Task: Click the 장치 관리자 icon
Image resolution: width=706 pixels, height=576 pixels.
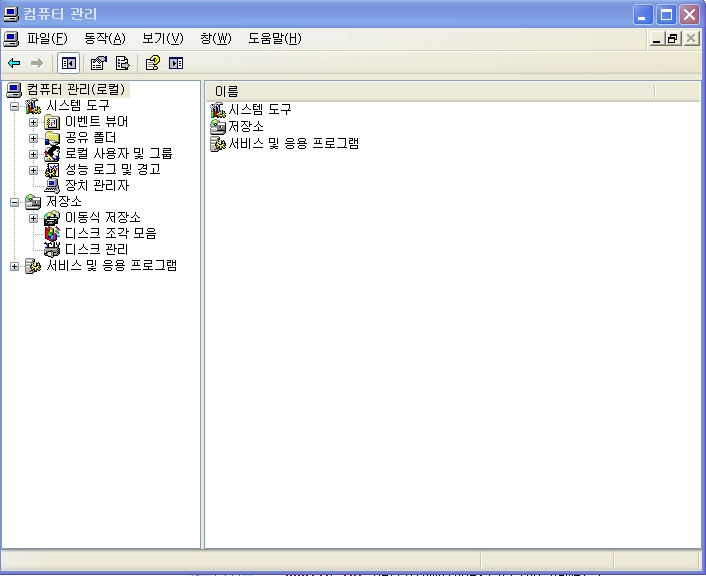Action: point(52,186)
